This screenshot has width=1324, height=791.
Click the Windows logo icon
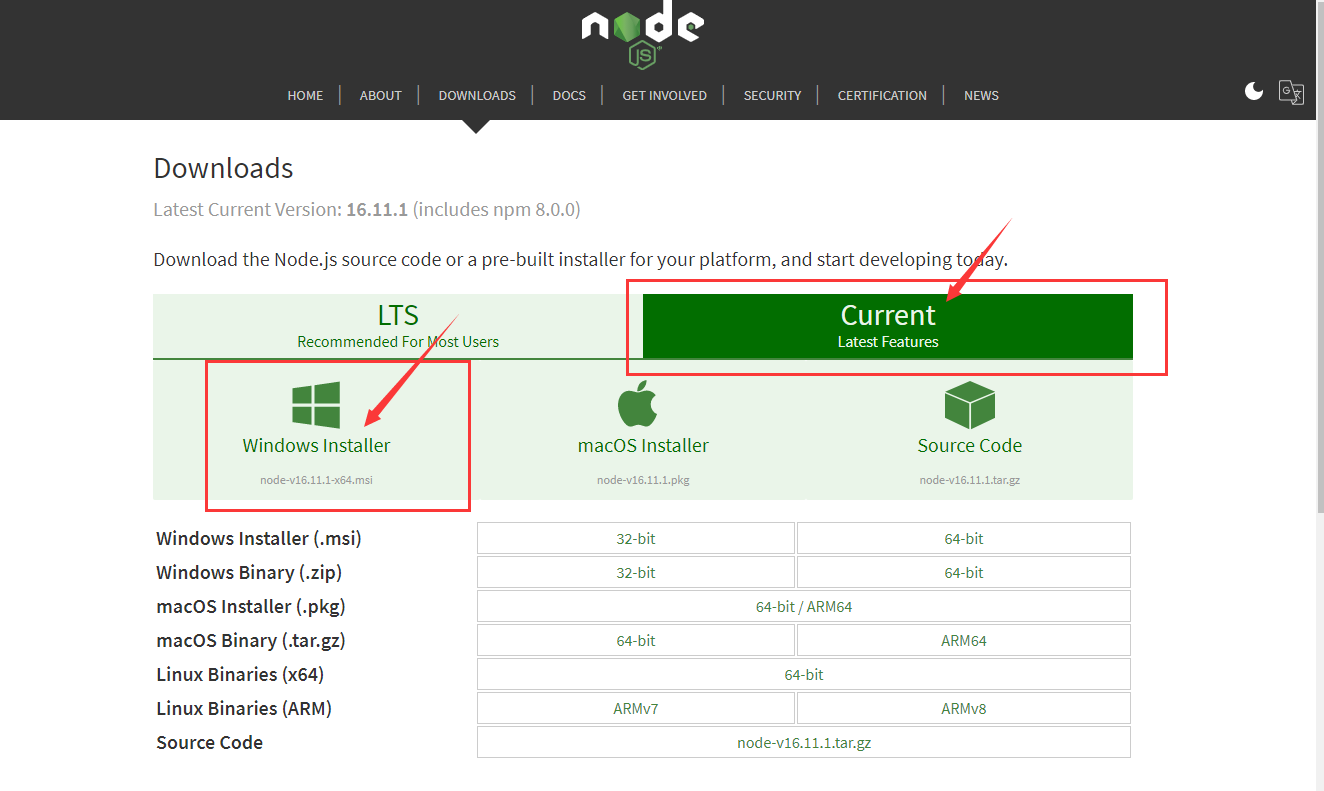pos(316,405)
